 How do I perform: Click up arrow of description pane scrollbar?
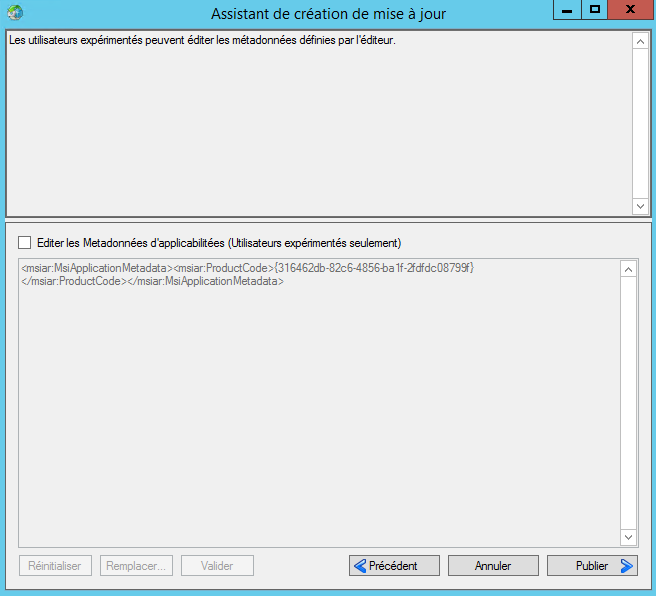(640, 41)
